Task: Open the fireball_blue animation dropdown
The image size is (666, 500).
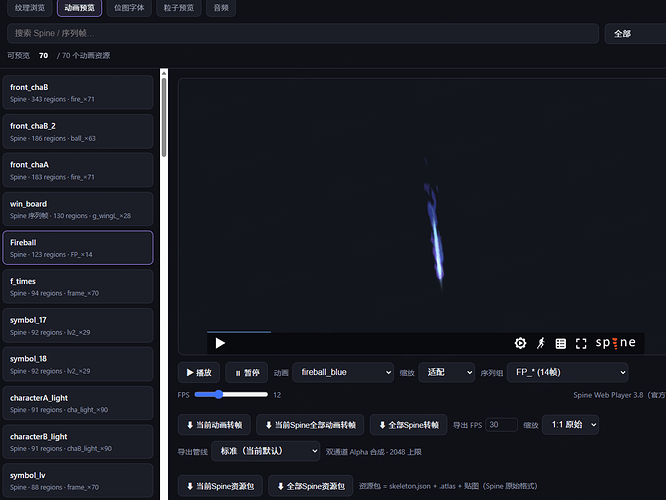Action: (343, 373)
